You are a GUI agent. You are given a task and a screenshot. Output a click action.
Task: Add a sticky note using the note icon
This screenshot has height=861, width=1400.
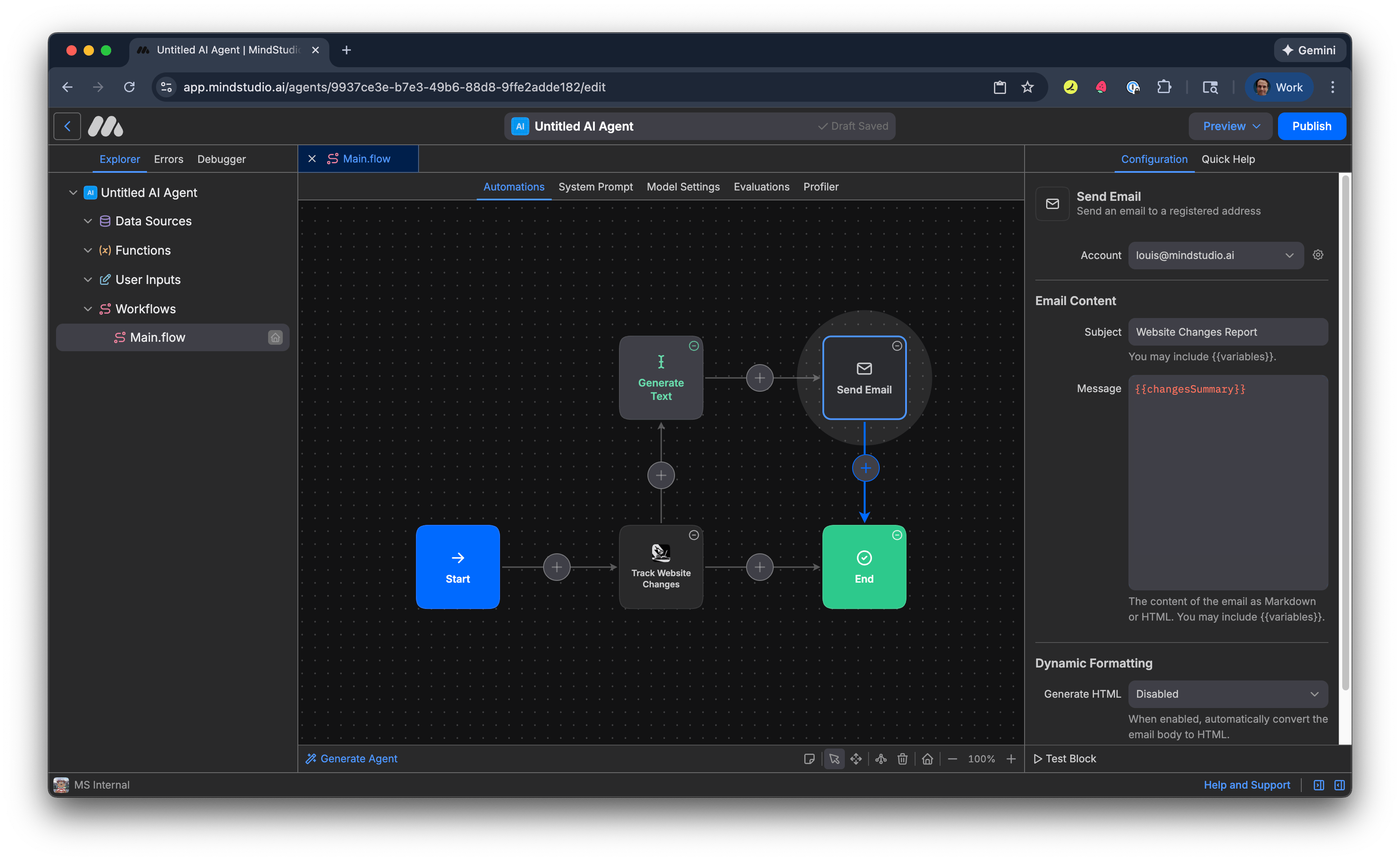click(x=809, y=758)
